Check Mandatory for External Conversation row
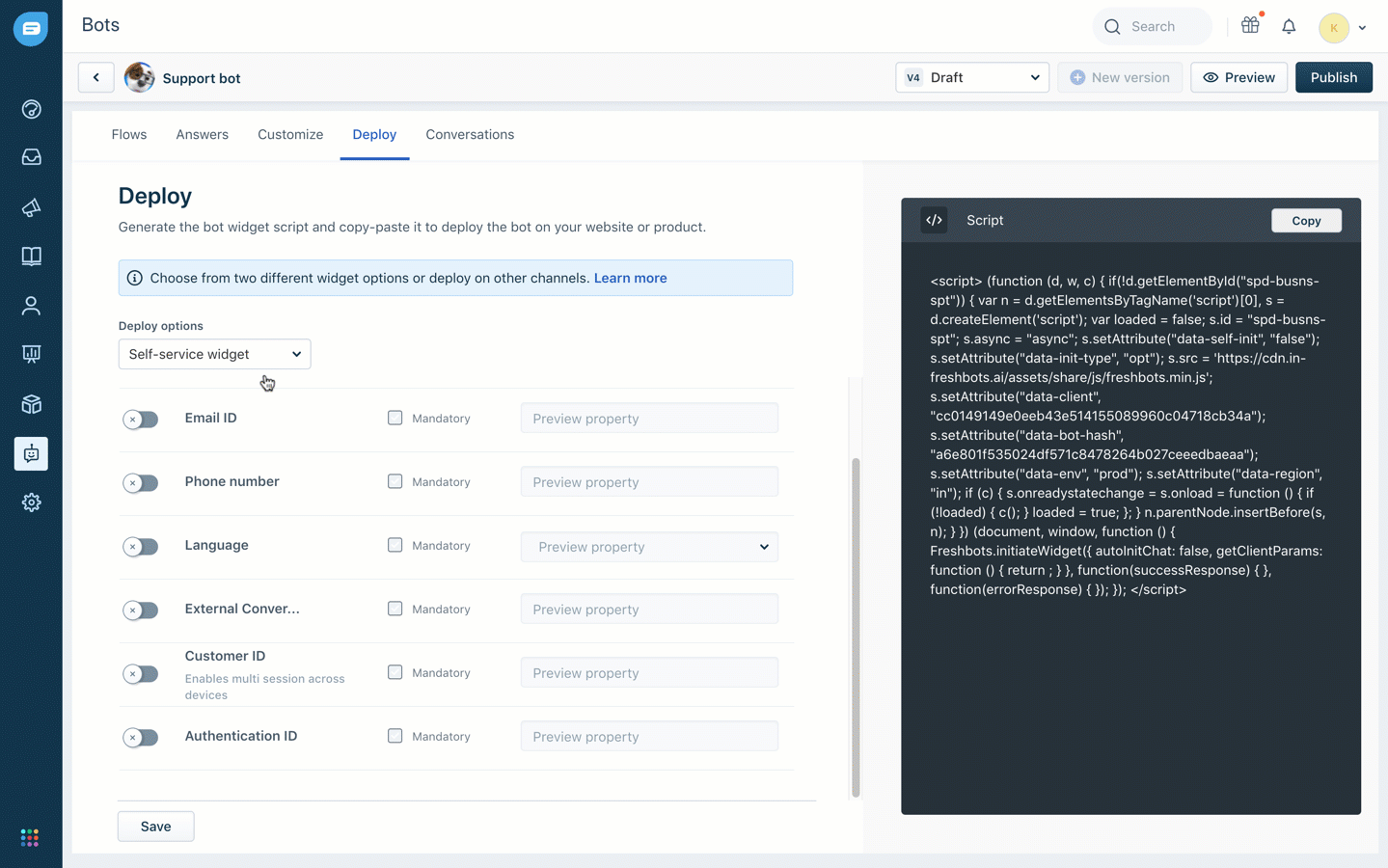 click(x=395, y=609)
